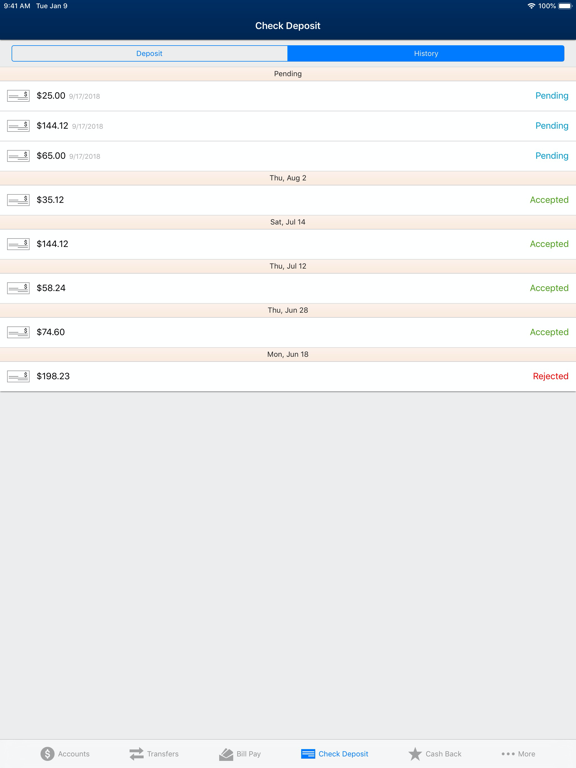The image size is (576, 768).
Task: Tap the Cash Back star icon
Action: (415, 754)
